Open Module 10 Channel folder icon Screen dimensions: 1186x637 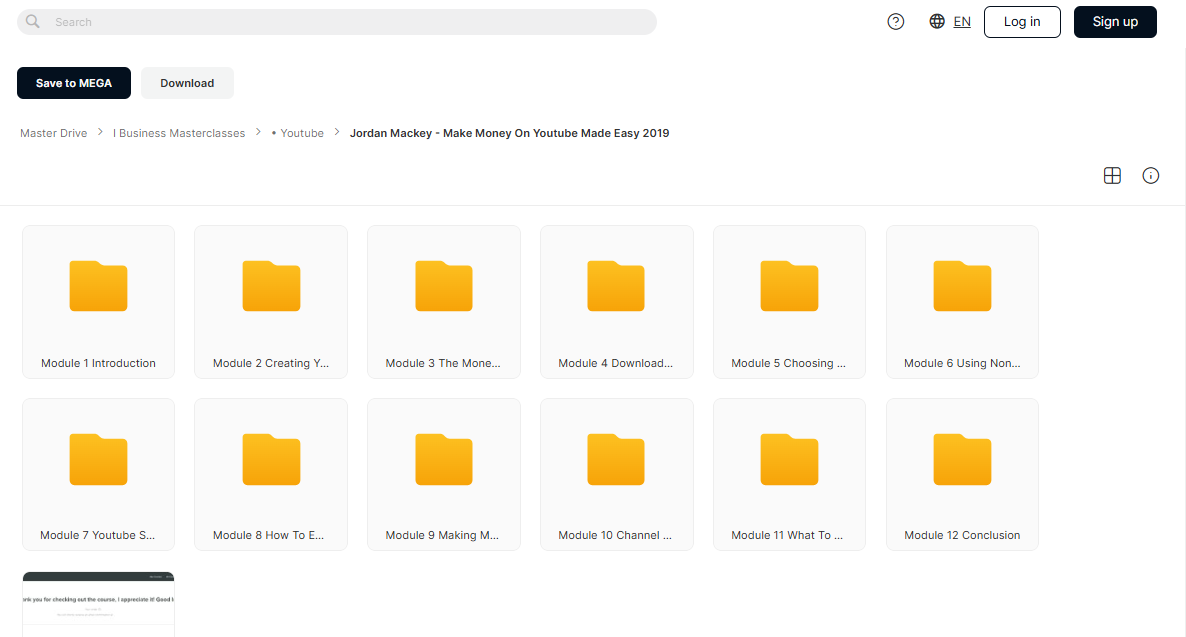(x=616, y=459)
